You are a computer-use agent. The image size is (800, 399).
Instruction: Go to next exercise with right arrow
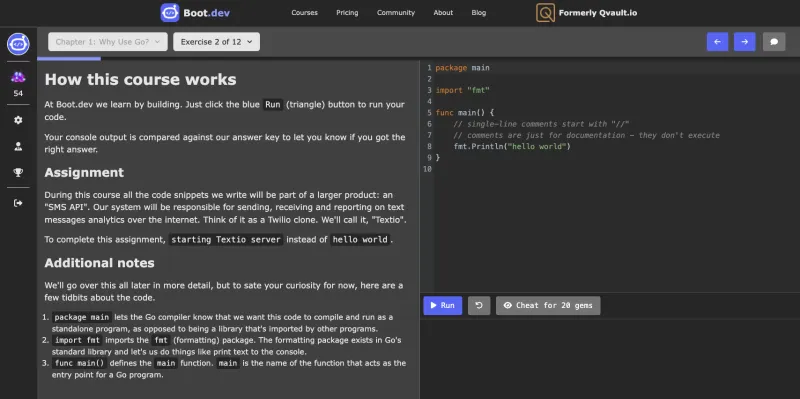click(744, 42)
